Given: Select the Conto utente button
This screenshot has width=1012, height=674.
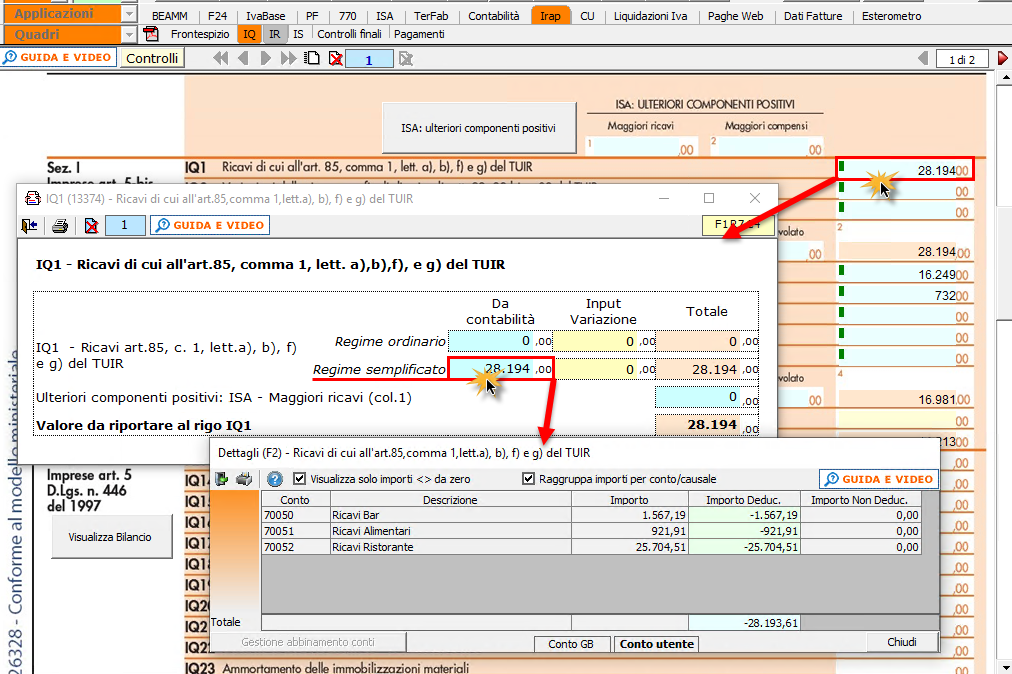Looking at the screenshot, I should point(657,644).
